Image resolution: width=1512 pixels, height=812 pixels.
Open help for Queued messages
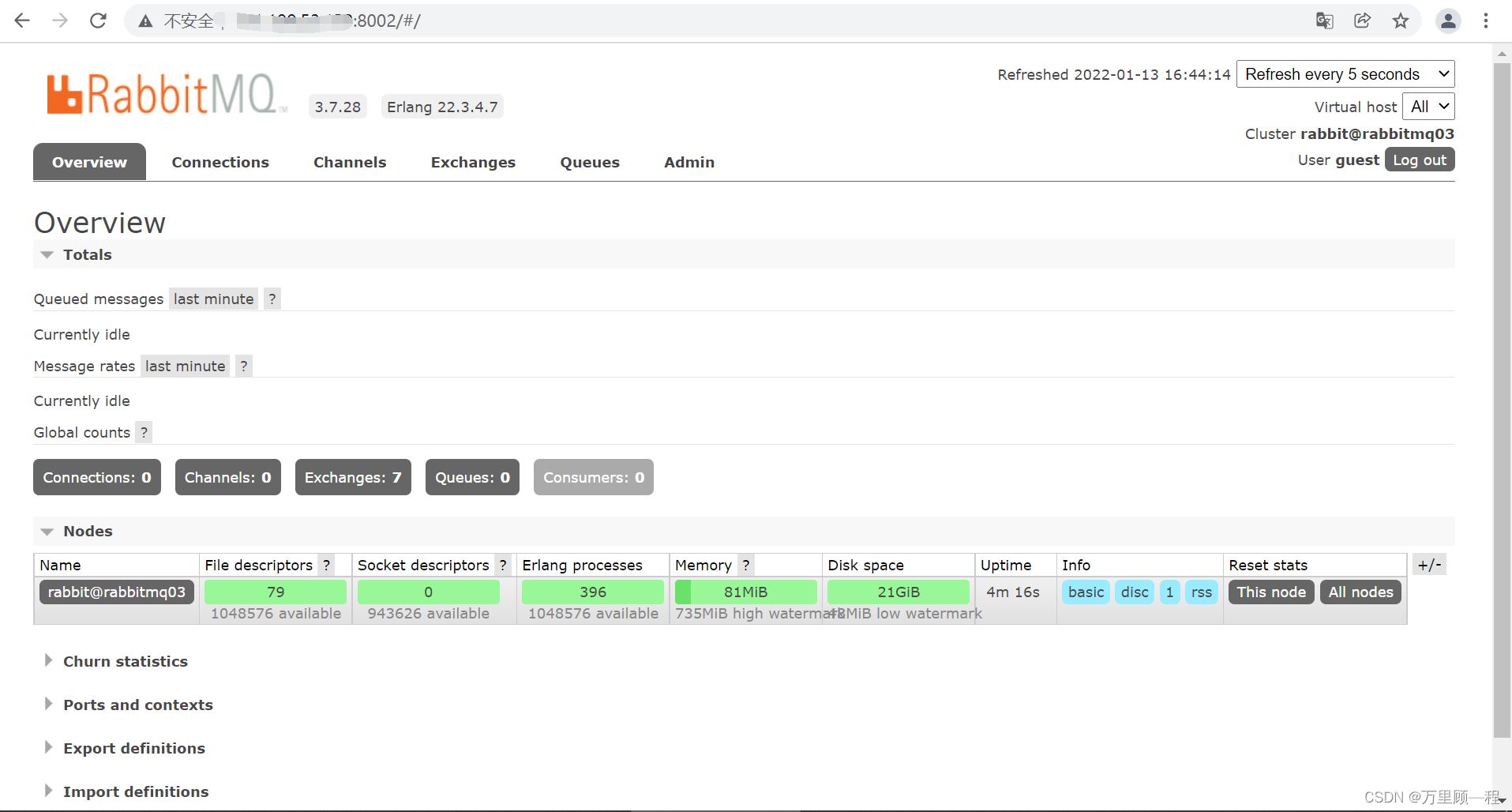click(272, 299)
